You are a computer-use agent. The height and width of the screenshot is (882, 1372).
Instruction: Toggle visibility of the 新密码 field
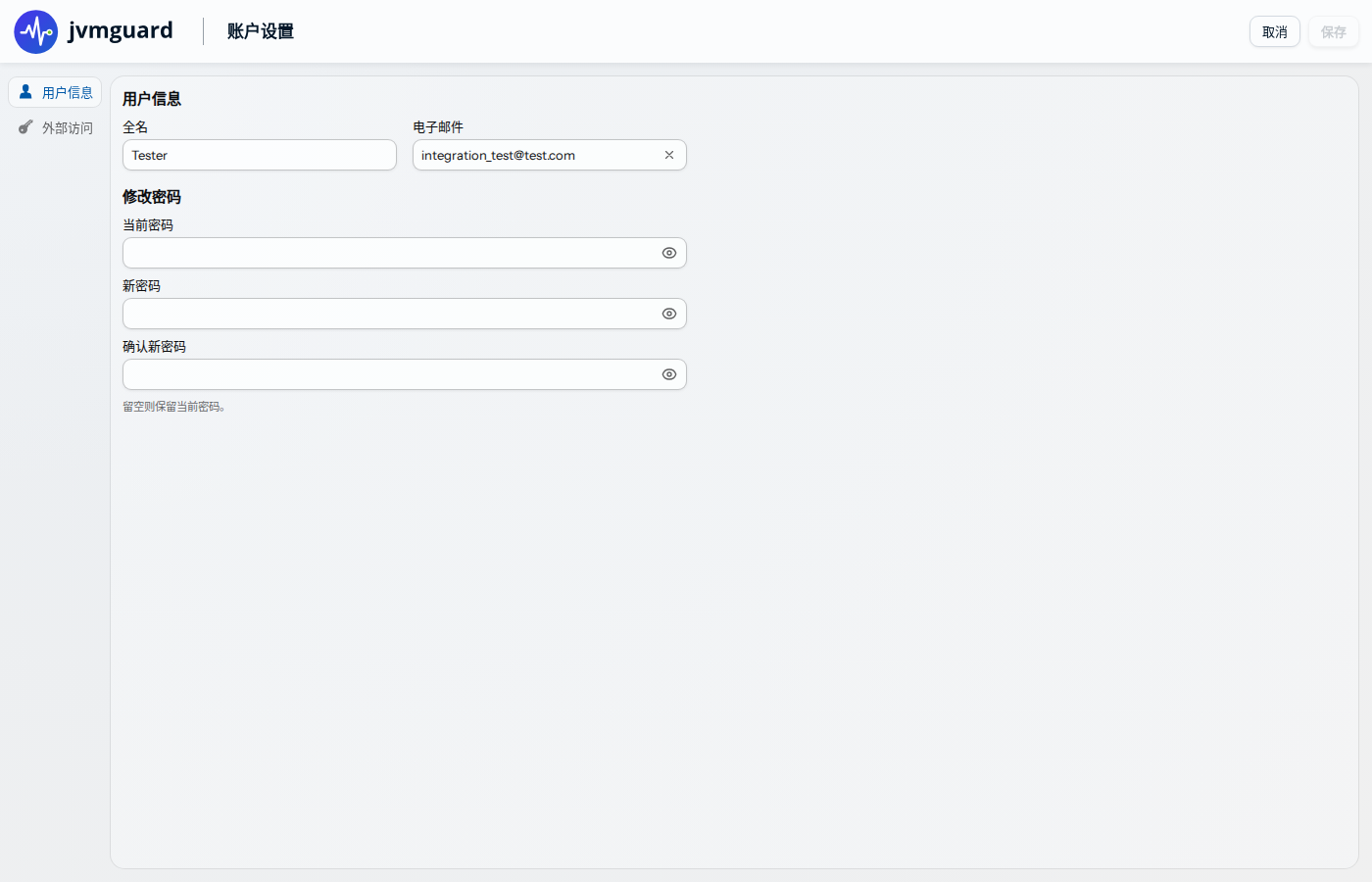pos(669,314)
